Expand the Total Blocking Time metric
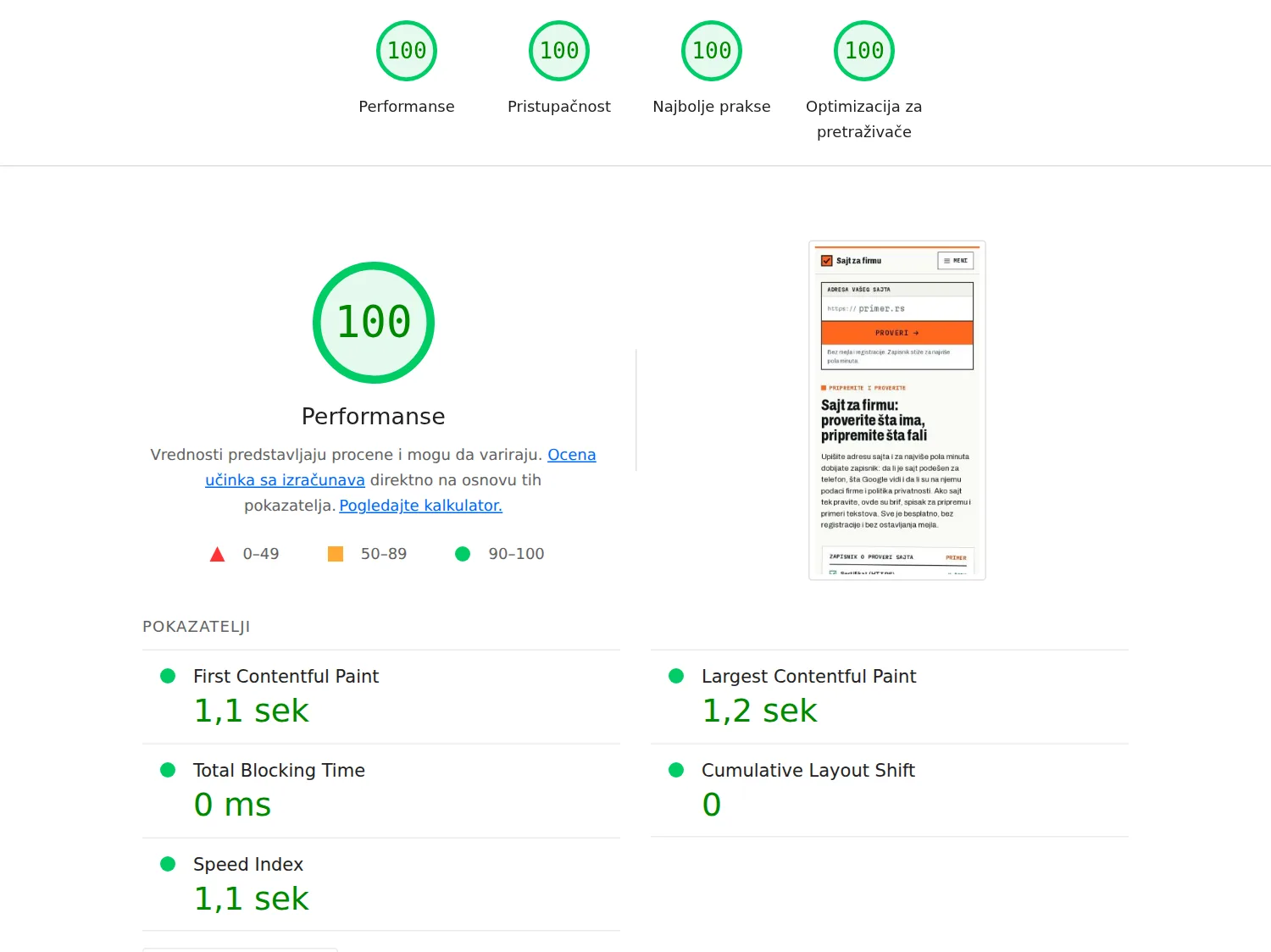 381,791
